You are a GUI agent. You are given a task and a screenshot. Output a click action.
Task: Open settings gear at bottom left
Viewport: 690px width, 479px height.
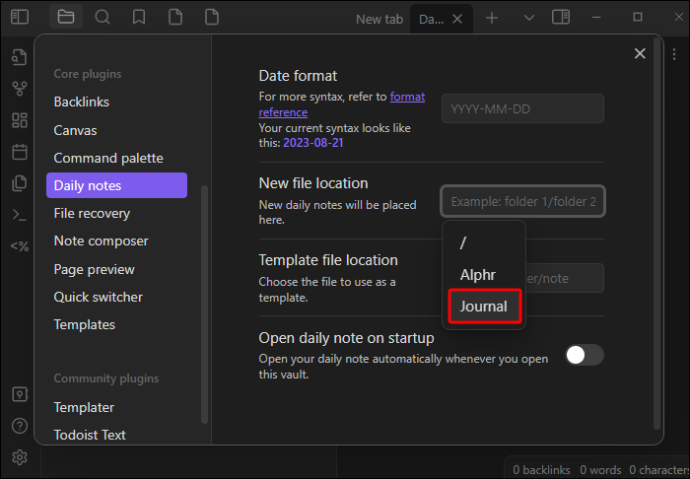(x=19, y=457)
